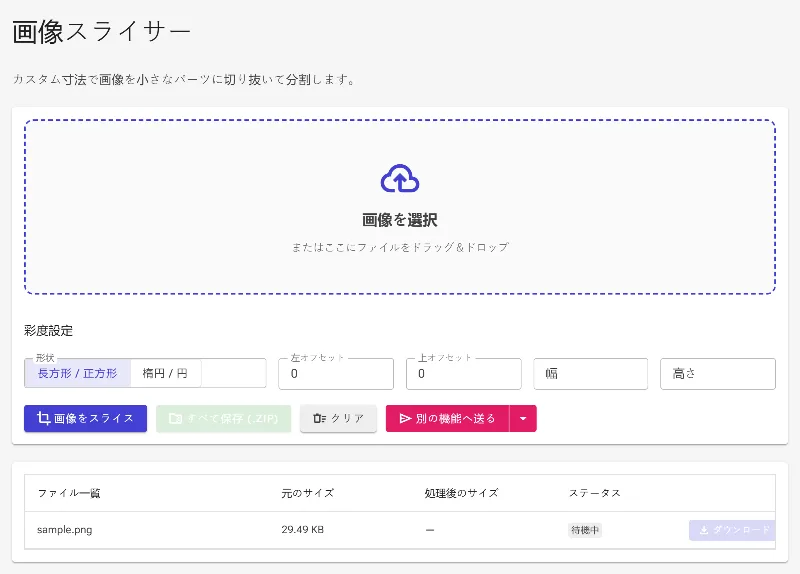Open the dropdown arrow beside 別の機能へ送る

click(523, 418)
